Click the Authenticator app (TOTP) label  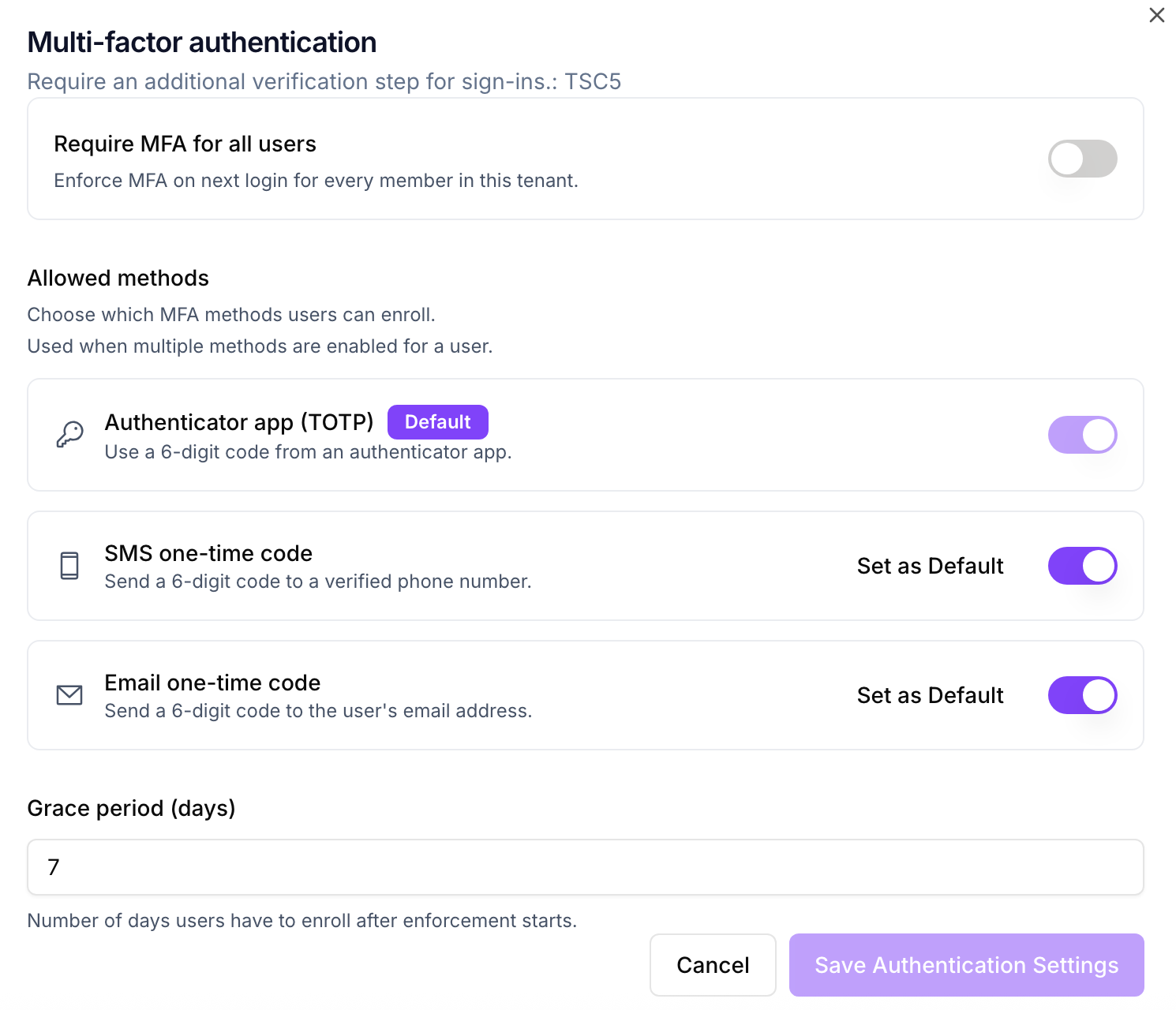point(239,422)
